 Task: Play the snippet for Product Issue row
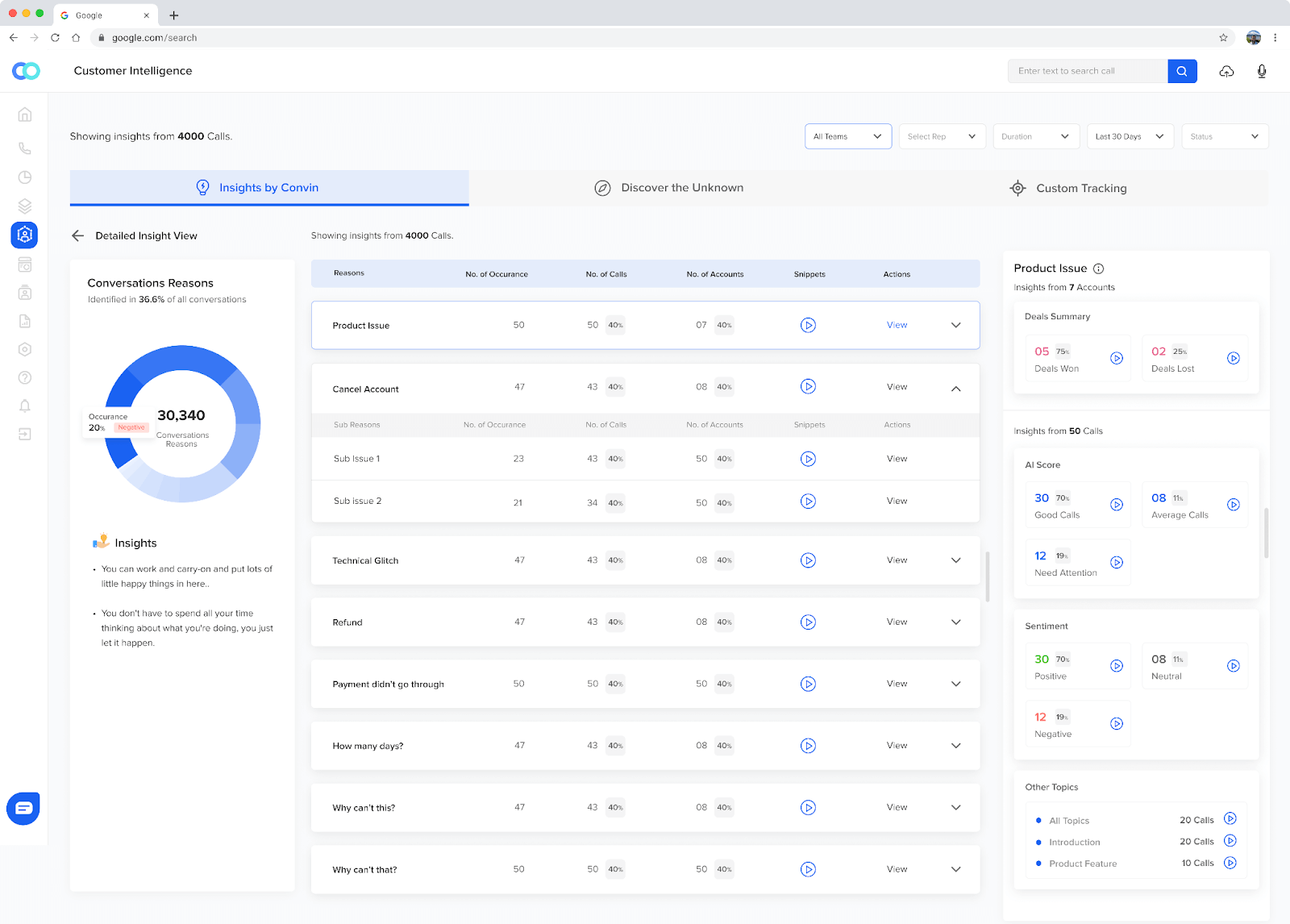[x=808, y=325]
